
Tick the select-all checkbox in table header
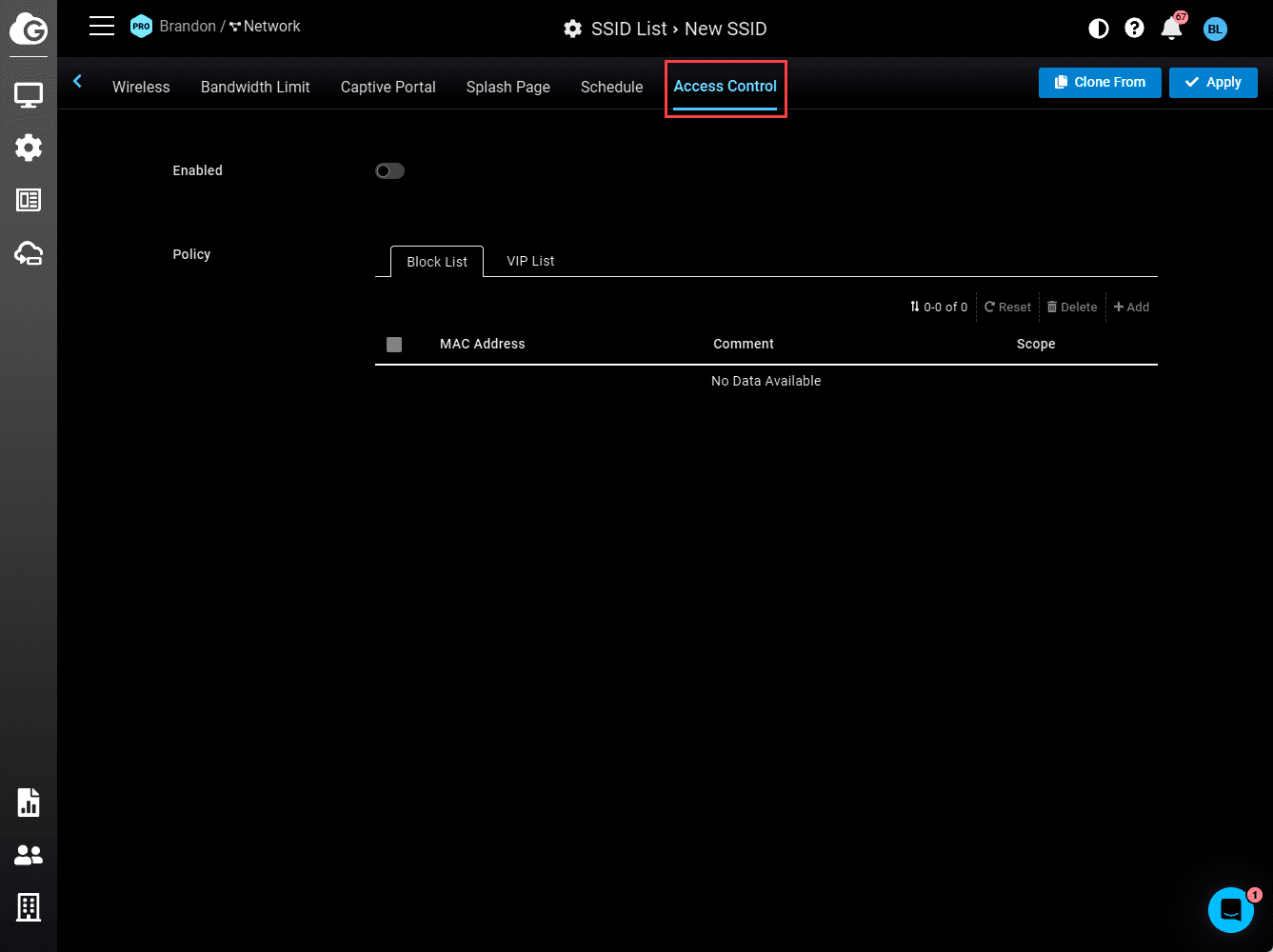tap(394, 345)
